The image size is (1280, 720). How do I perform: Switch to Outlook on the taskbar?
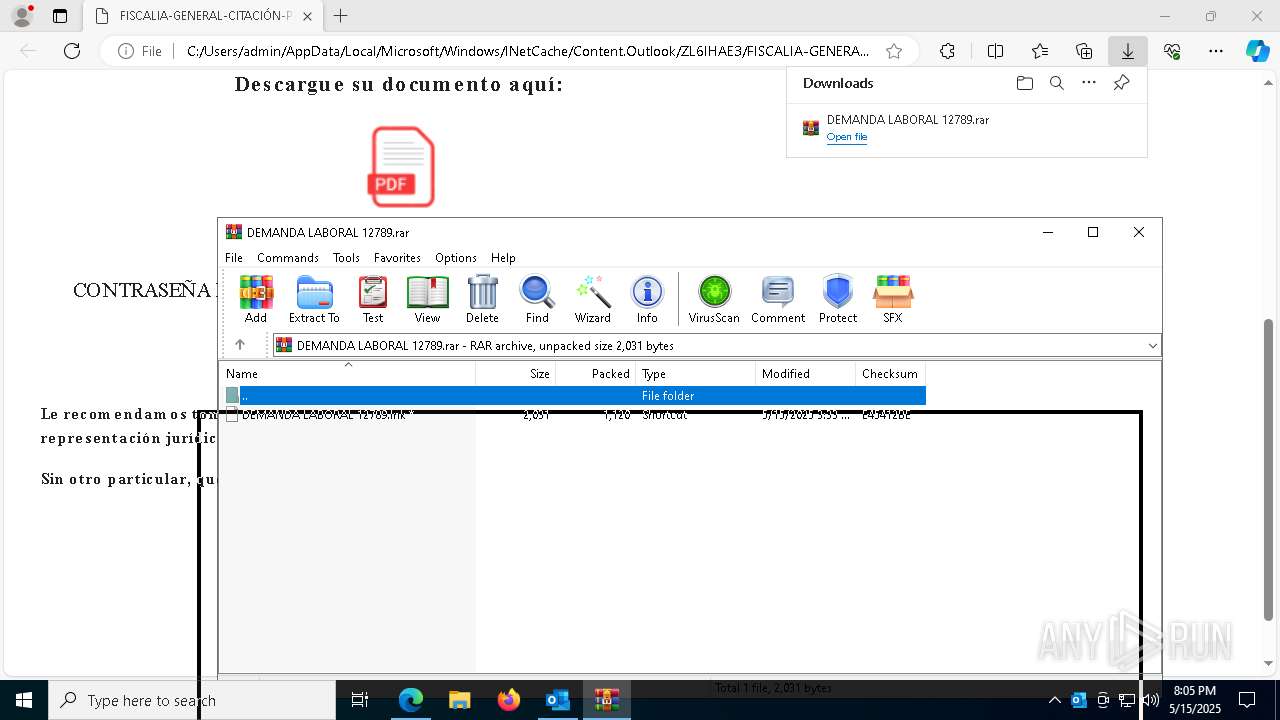(557, 700)
